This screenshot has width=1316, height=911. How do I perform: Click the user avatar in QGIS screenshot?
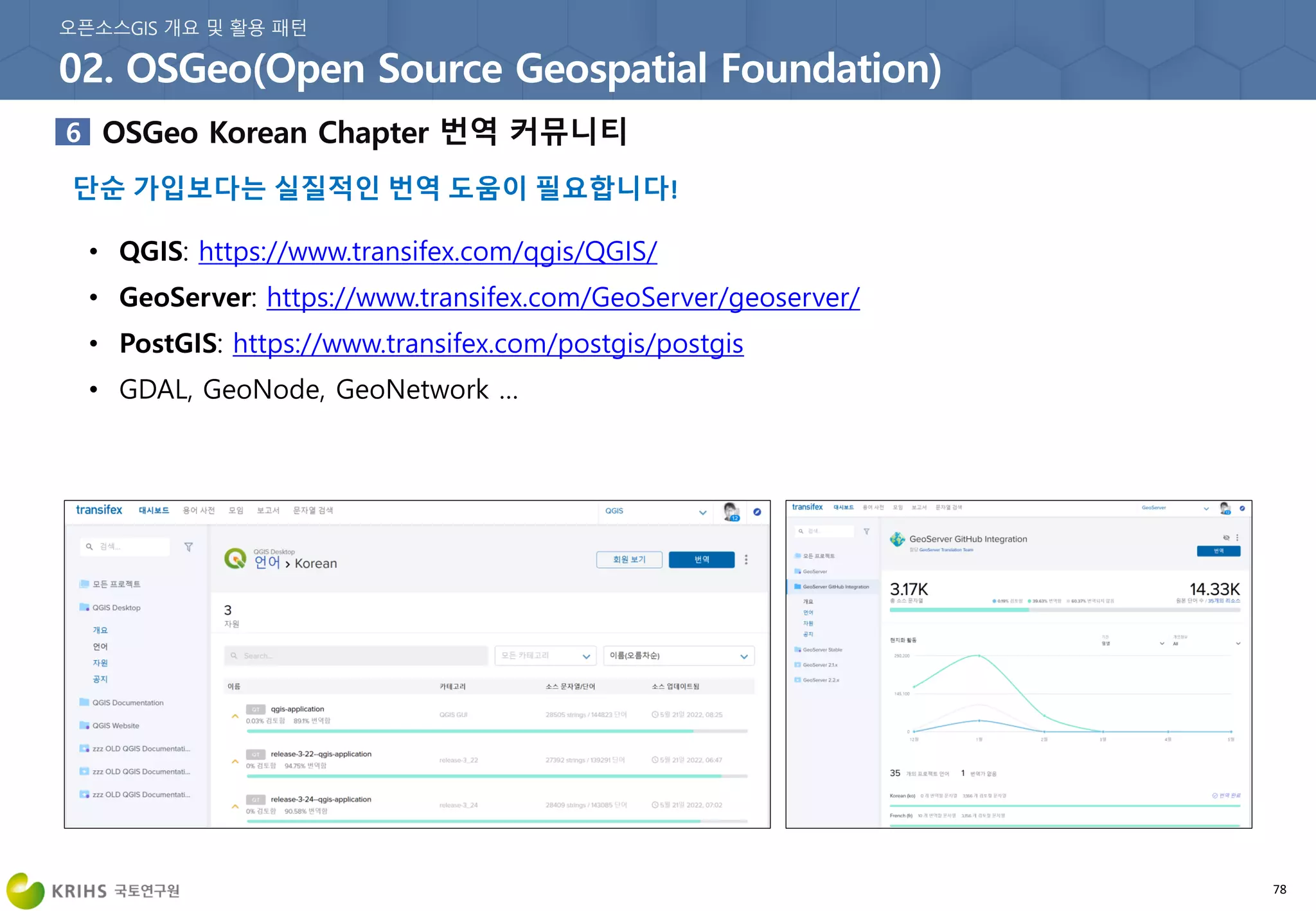coord(731,511)
